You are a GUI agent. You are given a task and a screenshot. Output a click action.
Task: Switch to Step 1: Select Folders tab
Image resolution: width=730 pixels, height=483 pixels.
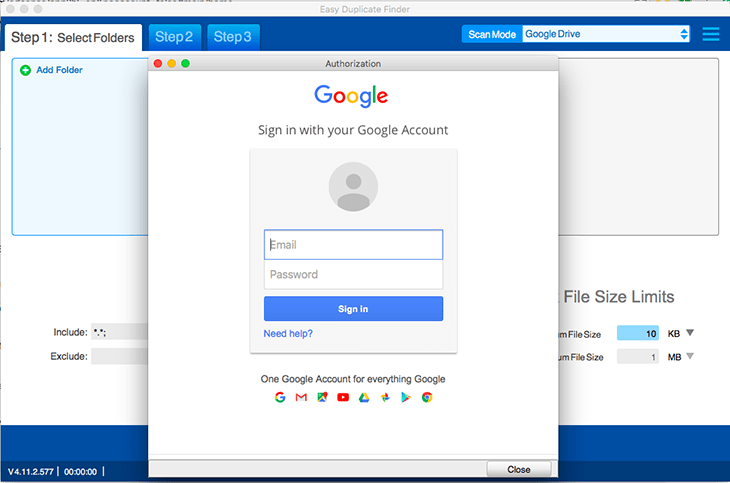73,37
